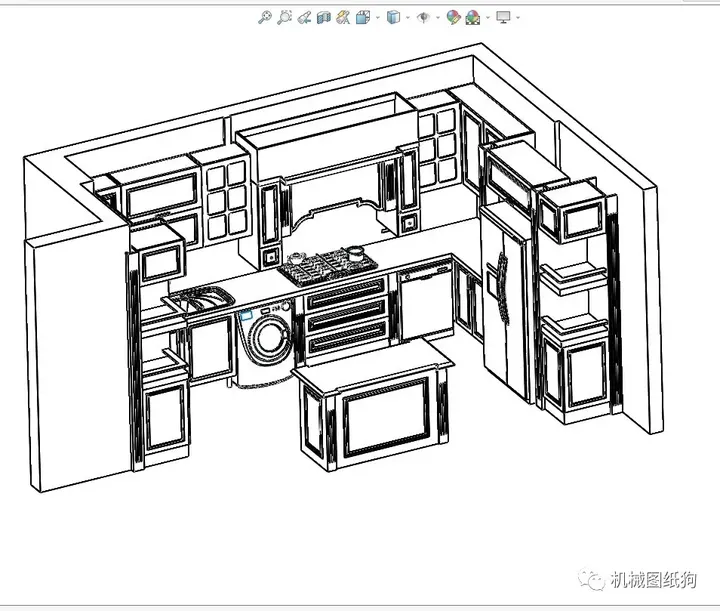Go back to Previous View
The image size is (720, 611).
click(304, 17)
